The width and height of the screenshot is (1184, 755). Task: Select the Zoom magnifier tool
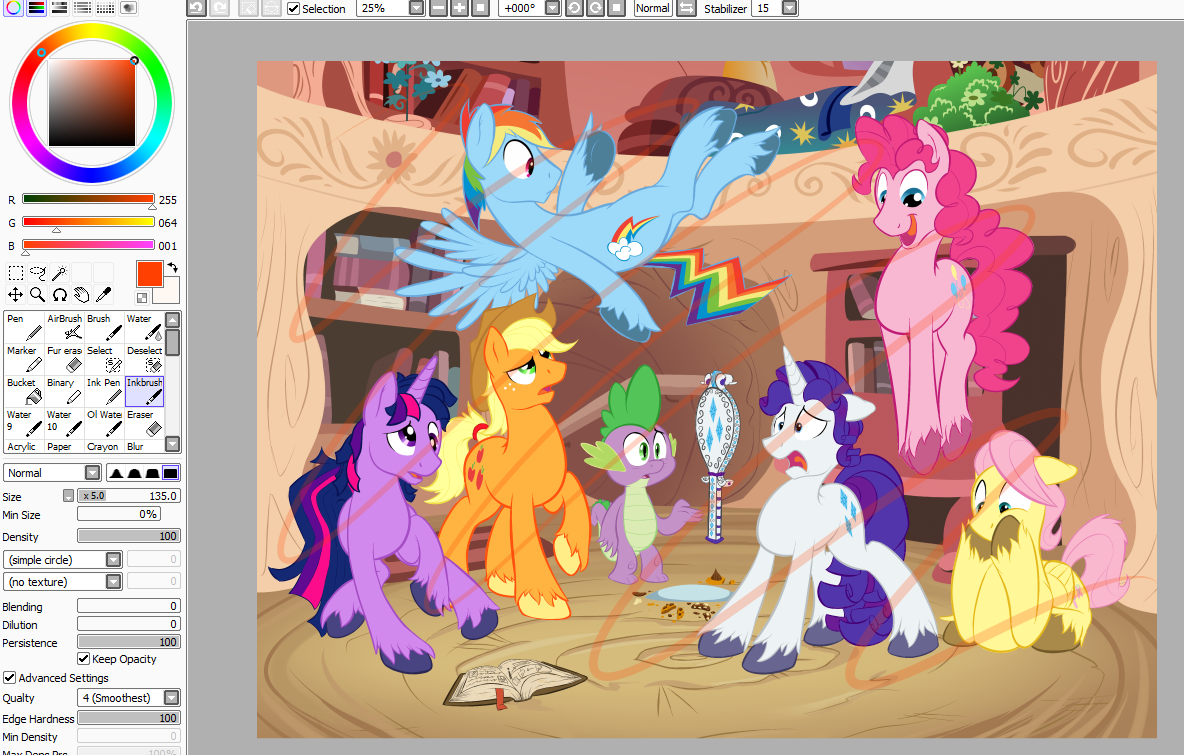click(37, 294)
